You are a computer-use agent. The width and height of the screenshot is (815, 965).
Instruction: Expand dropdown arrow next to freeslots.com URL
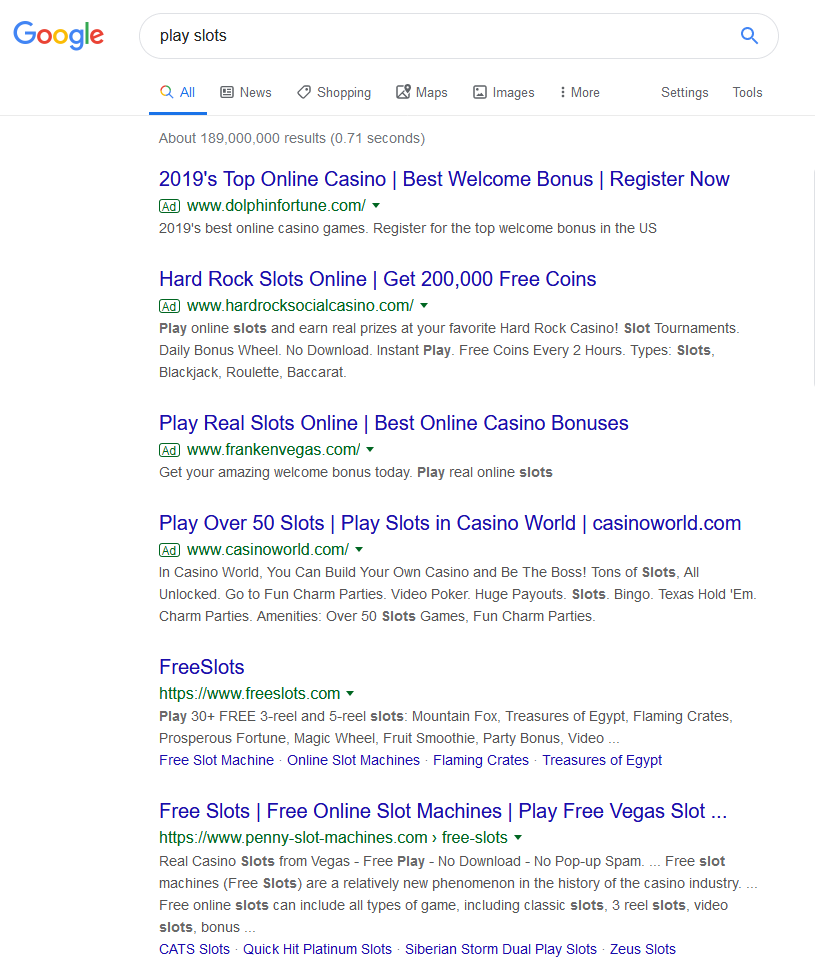(x=350, y=693)
